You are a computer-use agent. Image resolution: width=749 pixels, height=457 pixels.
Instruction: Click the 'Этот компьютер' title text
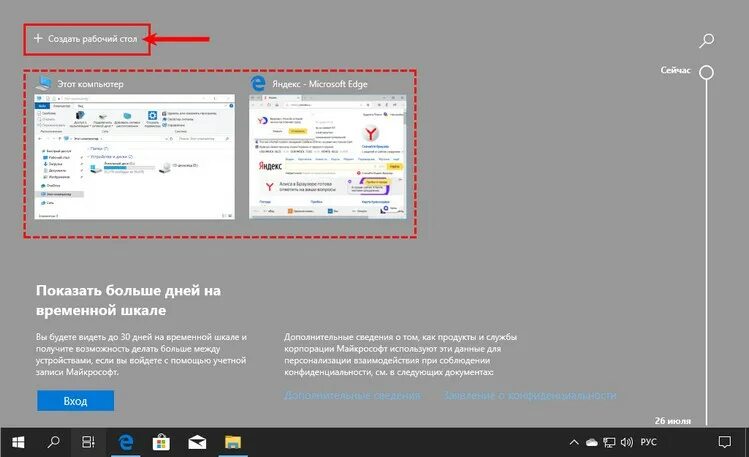(90, 84)
